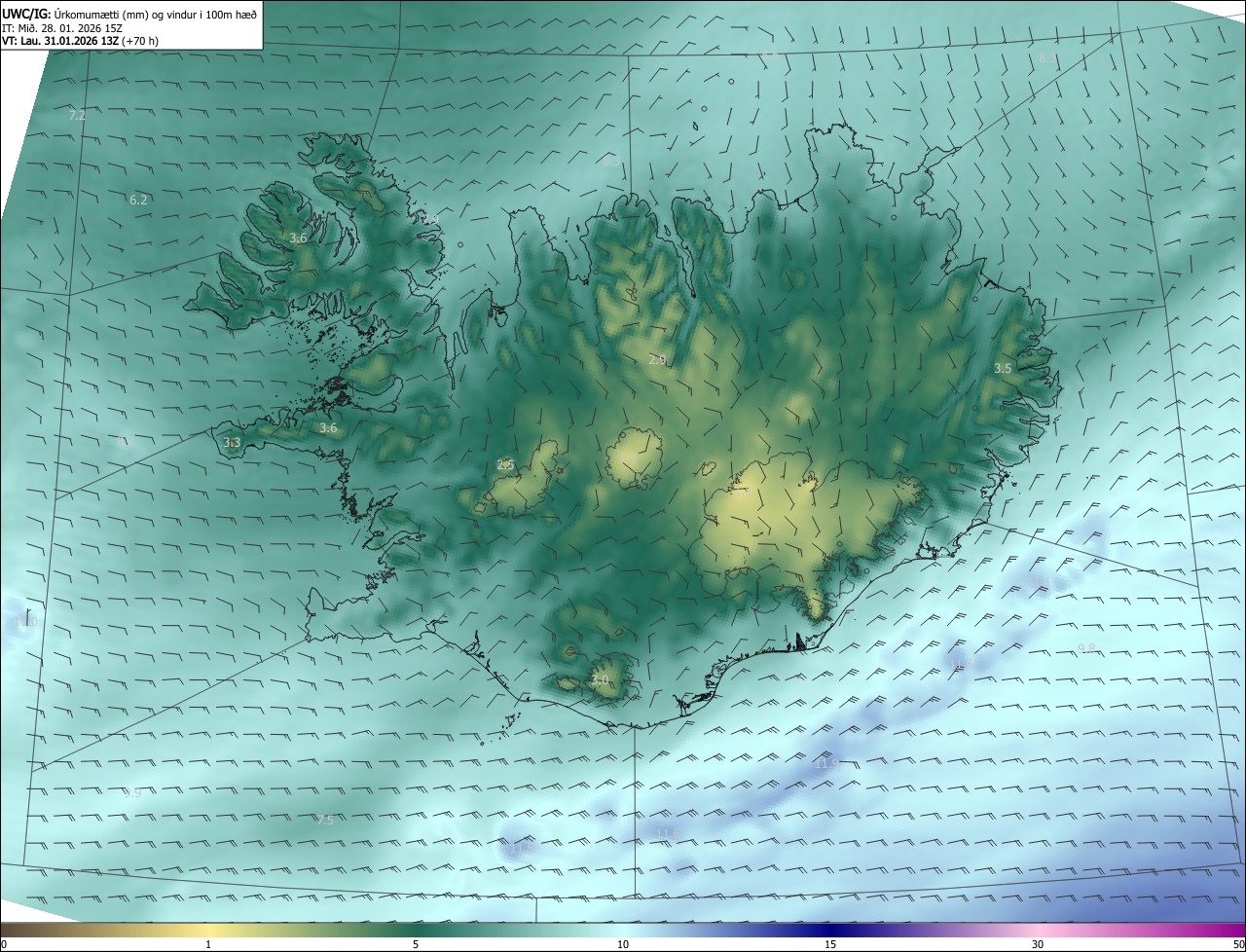
Task: Click the '5' tick on the color scale
Action: click(416, 944)
